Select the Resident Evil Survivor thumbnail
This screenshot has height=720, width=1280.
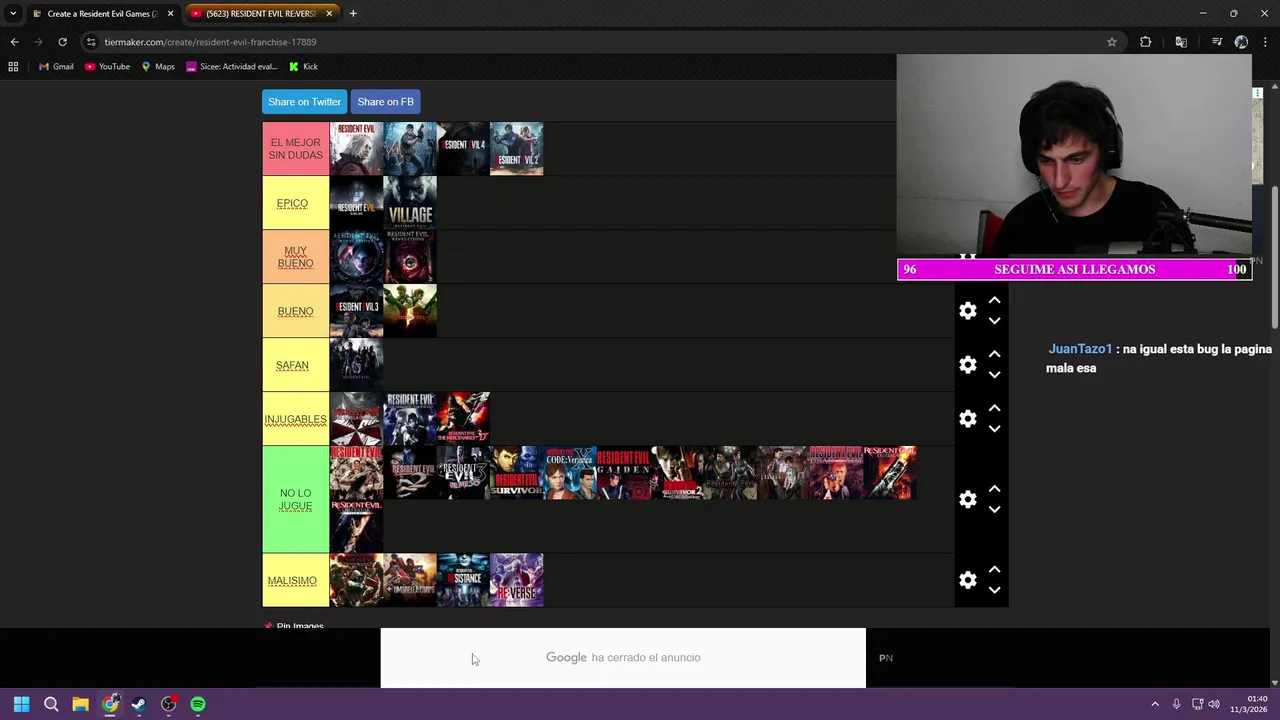(517, 473)
